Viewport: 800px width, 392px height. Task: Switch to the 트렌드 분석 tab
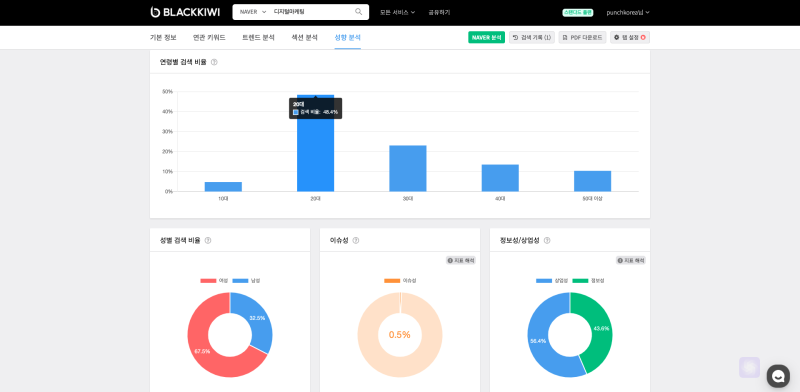pos(258,37)
